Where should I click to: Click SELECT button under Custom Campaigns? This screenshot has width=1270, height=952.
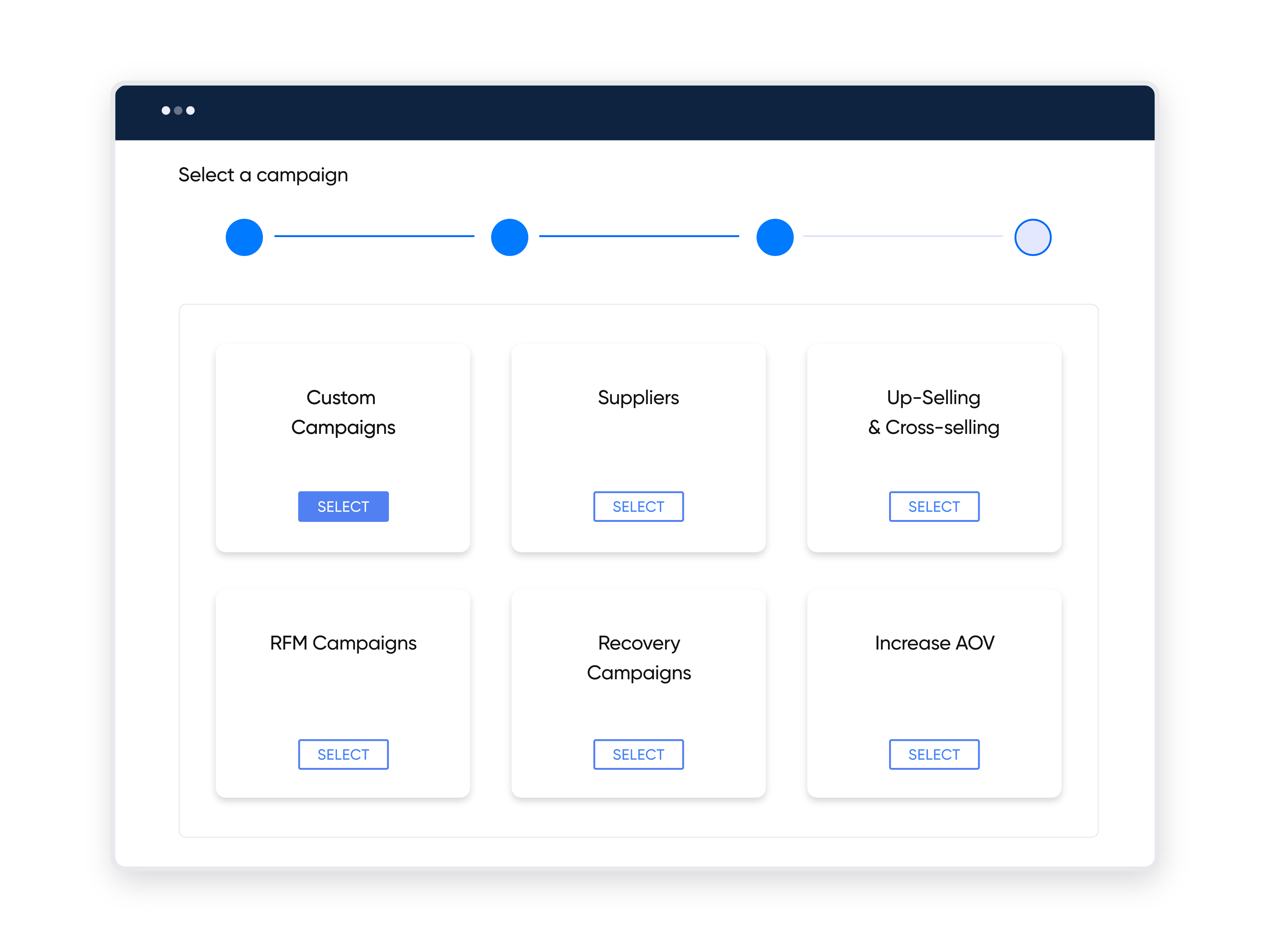(343, 506)
